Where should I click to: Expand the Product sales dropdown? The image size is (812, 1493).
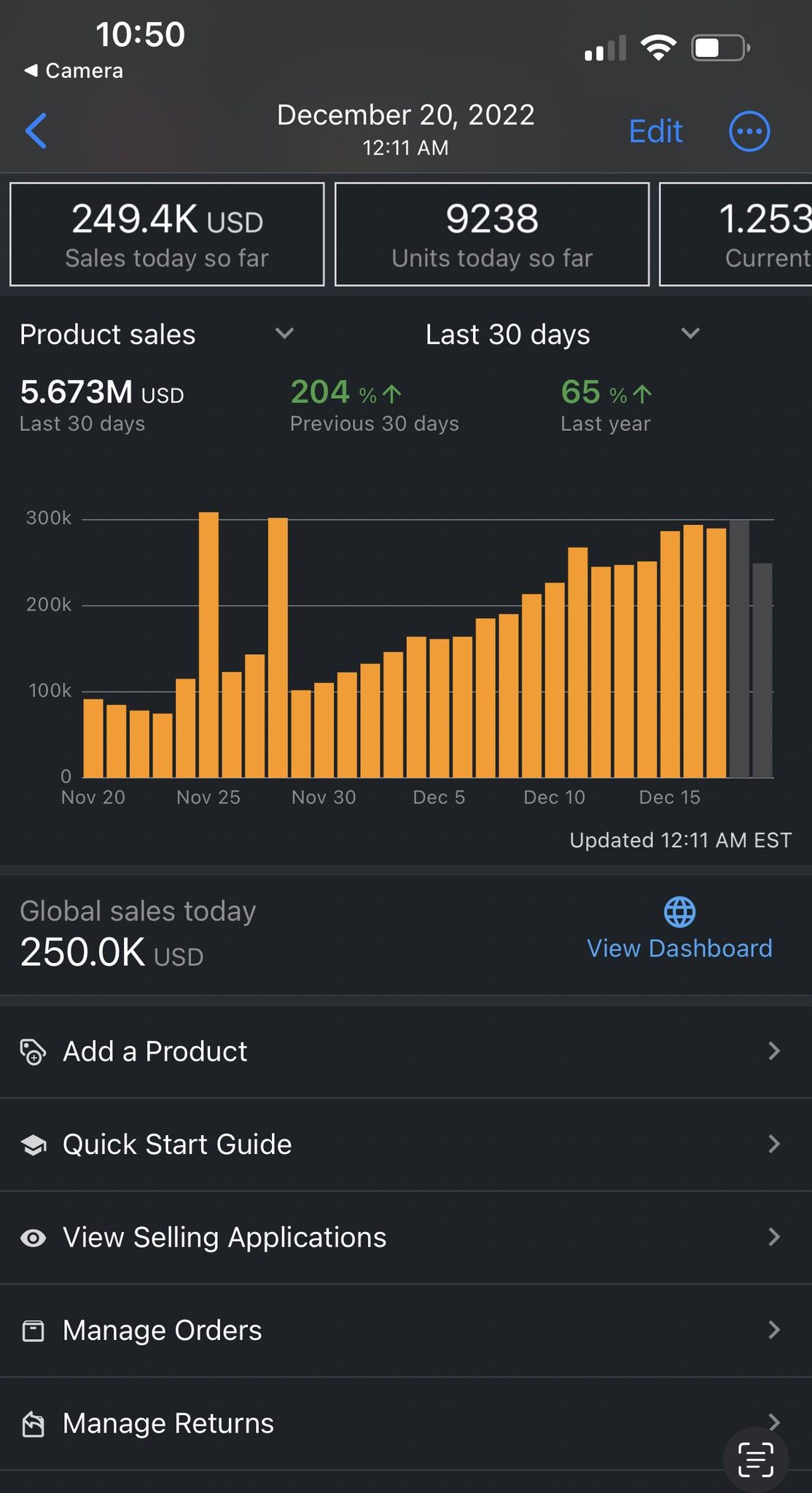point(157,334)
